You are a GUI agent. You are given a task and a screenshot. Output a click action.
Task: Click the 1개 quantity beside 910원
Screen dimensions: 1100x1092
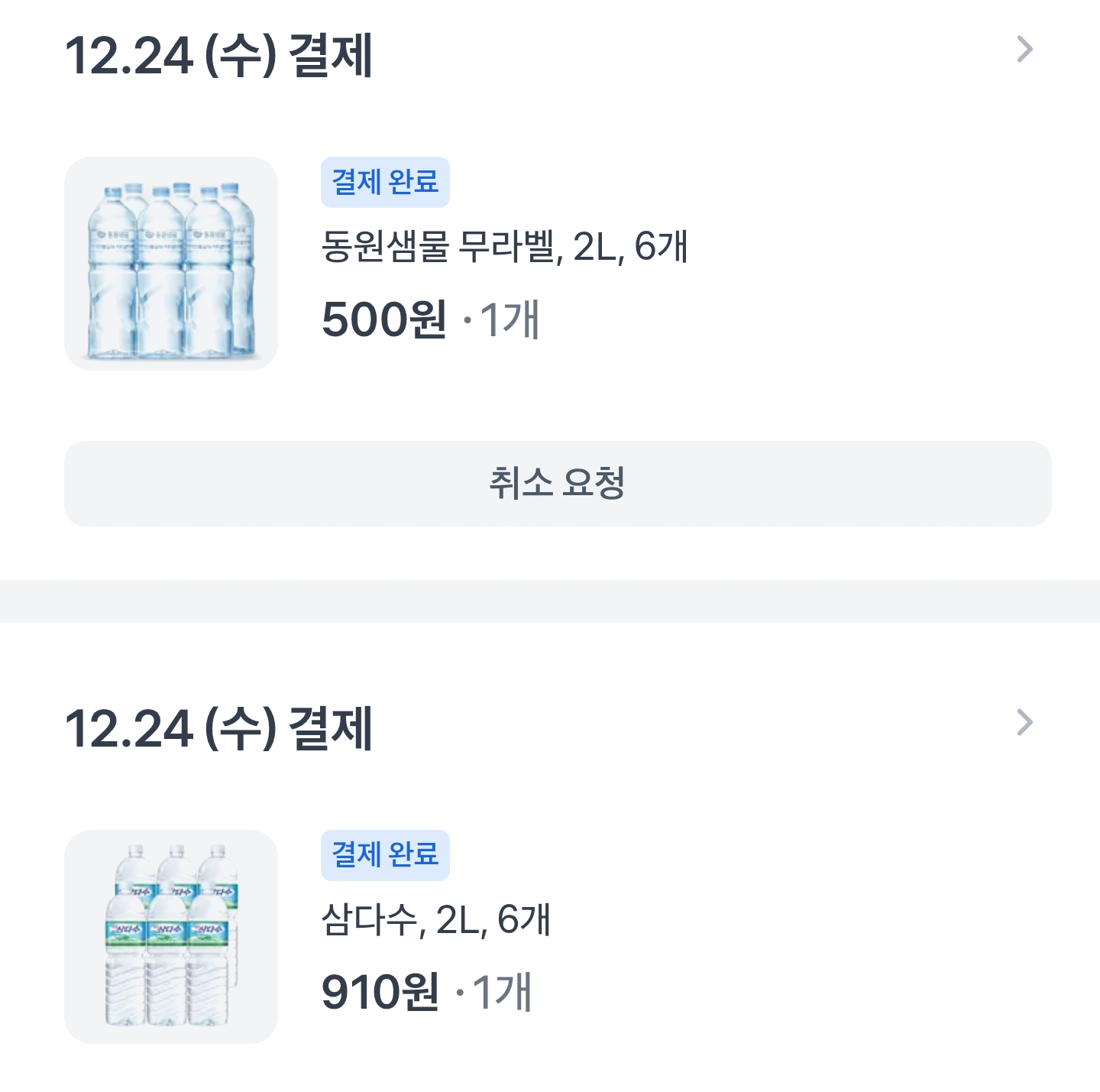[x=503, y=992]
